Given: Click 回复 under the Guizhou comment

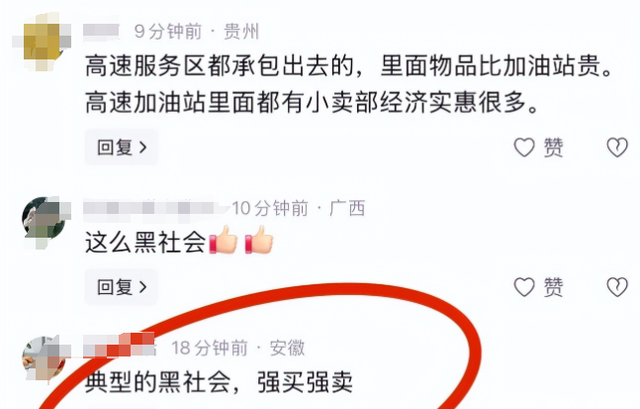Looking at the screenshot, I should (x=121, y=147).
